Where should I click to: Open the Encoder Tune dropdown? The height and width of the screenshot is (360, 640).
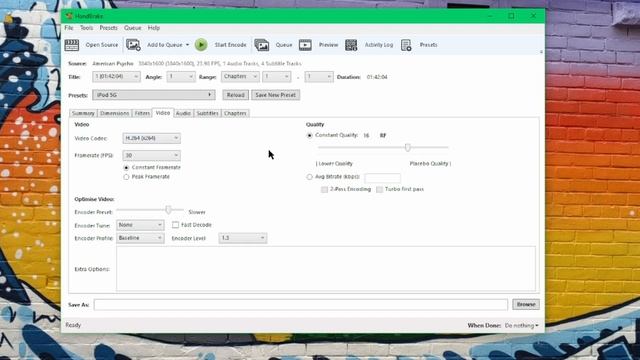[x=140, y=225]
